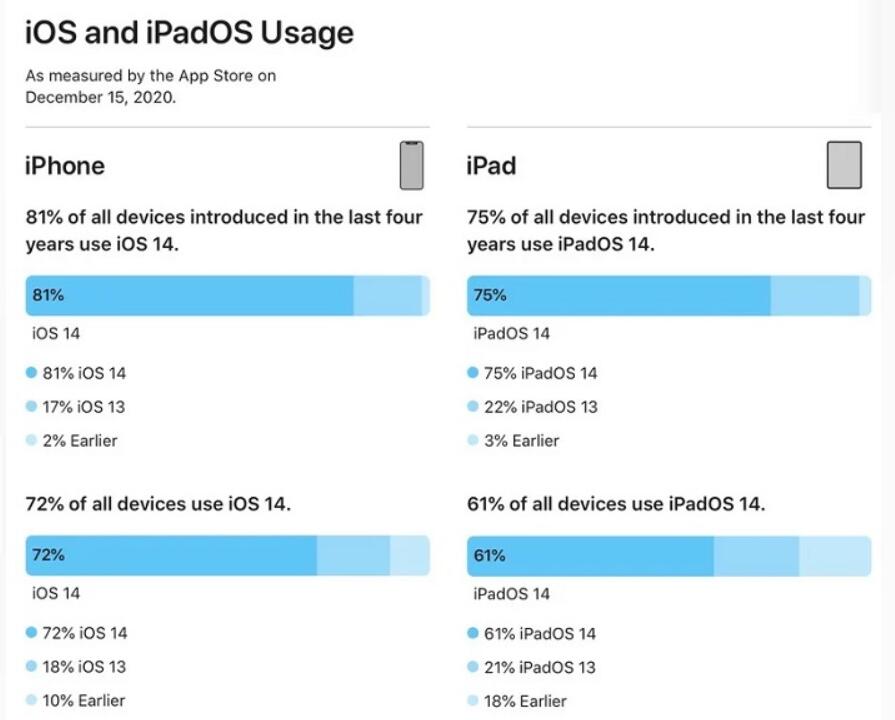Click the 81% iOS 14 legend dot

point(31,373)
